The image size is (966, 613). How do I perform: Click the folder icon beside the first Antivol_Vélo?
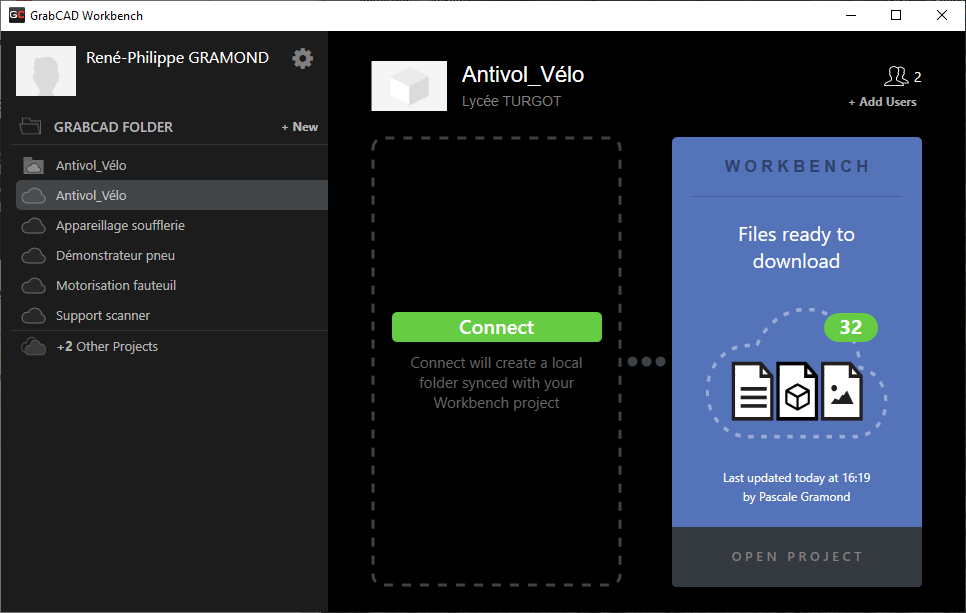[x=33, y=165]
